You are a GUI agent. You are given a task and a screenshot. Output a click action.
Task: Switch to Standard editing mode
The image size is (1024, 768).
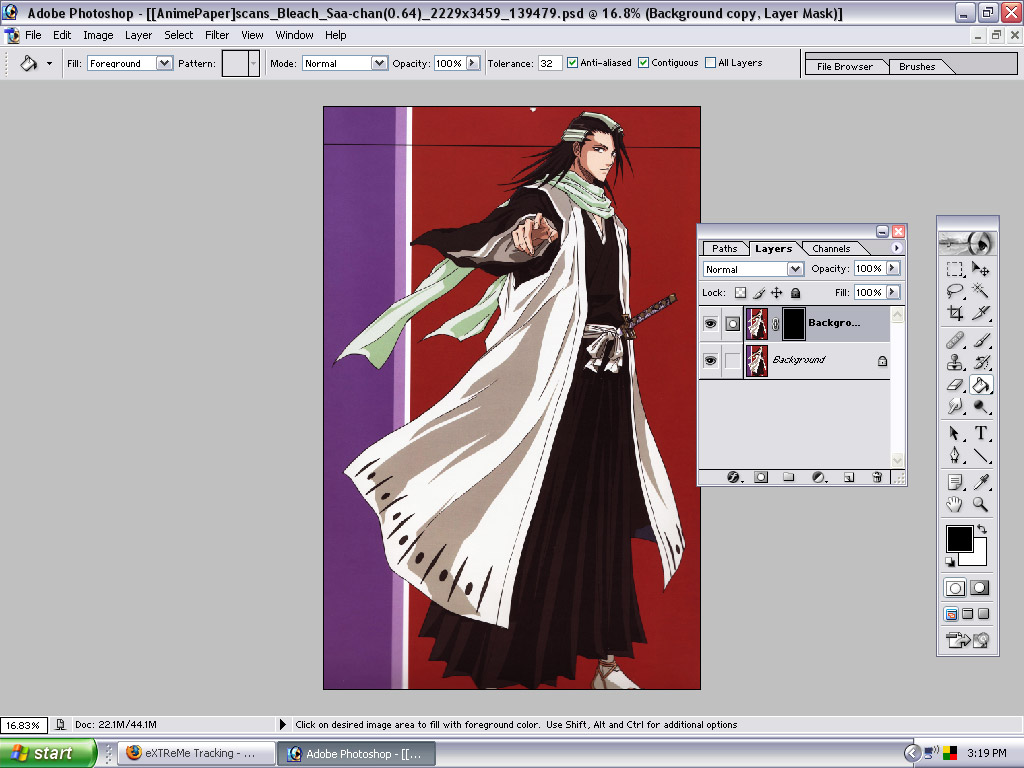pos(955,588)
